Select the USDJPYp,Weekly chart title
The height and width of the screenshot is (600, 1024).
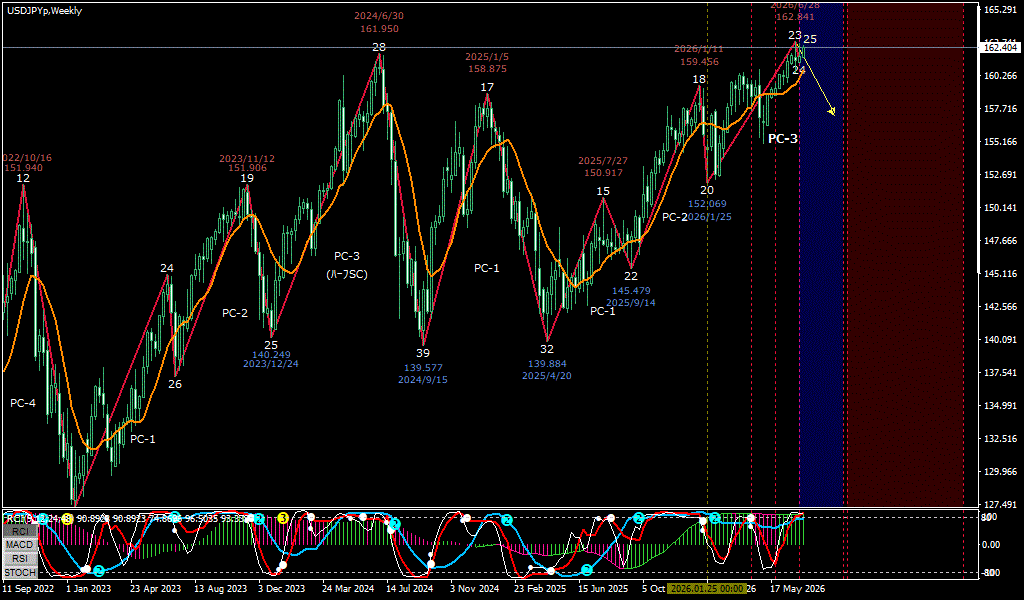44,11
